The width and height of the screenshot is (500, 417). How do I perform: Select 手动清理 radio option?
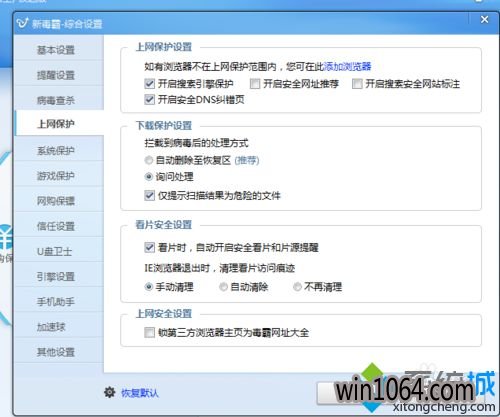pos(149,287)
